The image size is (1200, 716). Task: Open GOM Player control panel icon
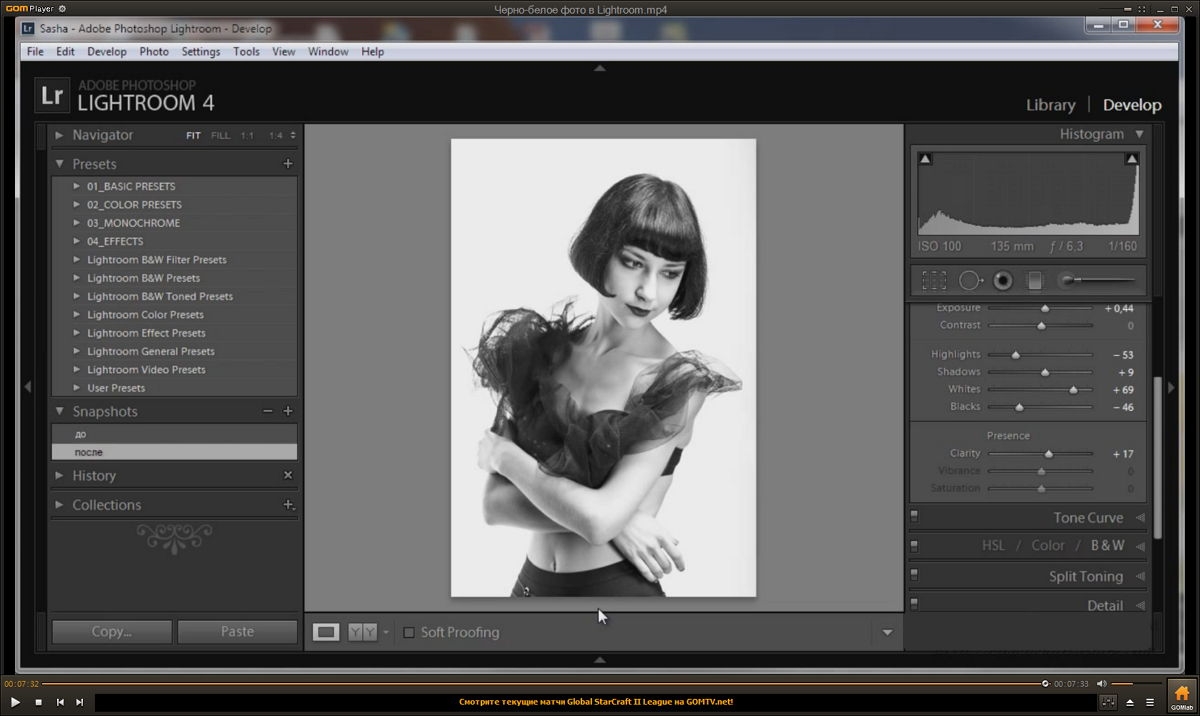tap(1108, 702)
